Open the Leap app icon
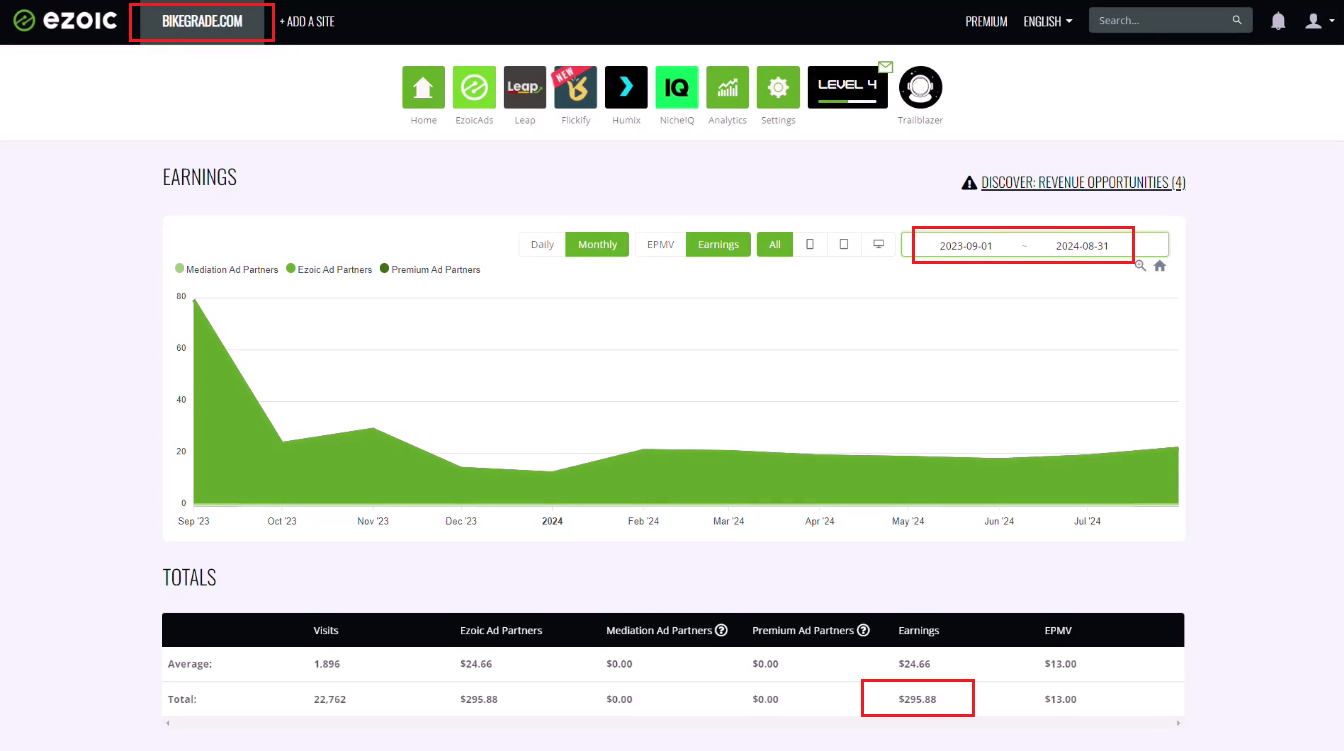 (525, 87)
